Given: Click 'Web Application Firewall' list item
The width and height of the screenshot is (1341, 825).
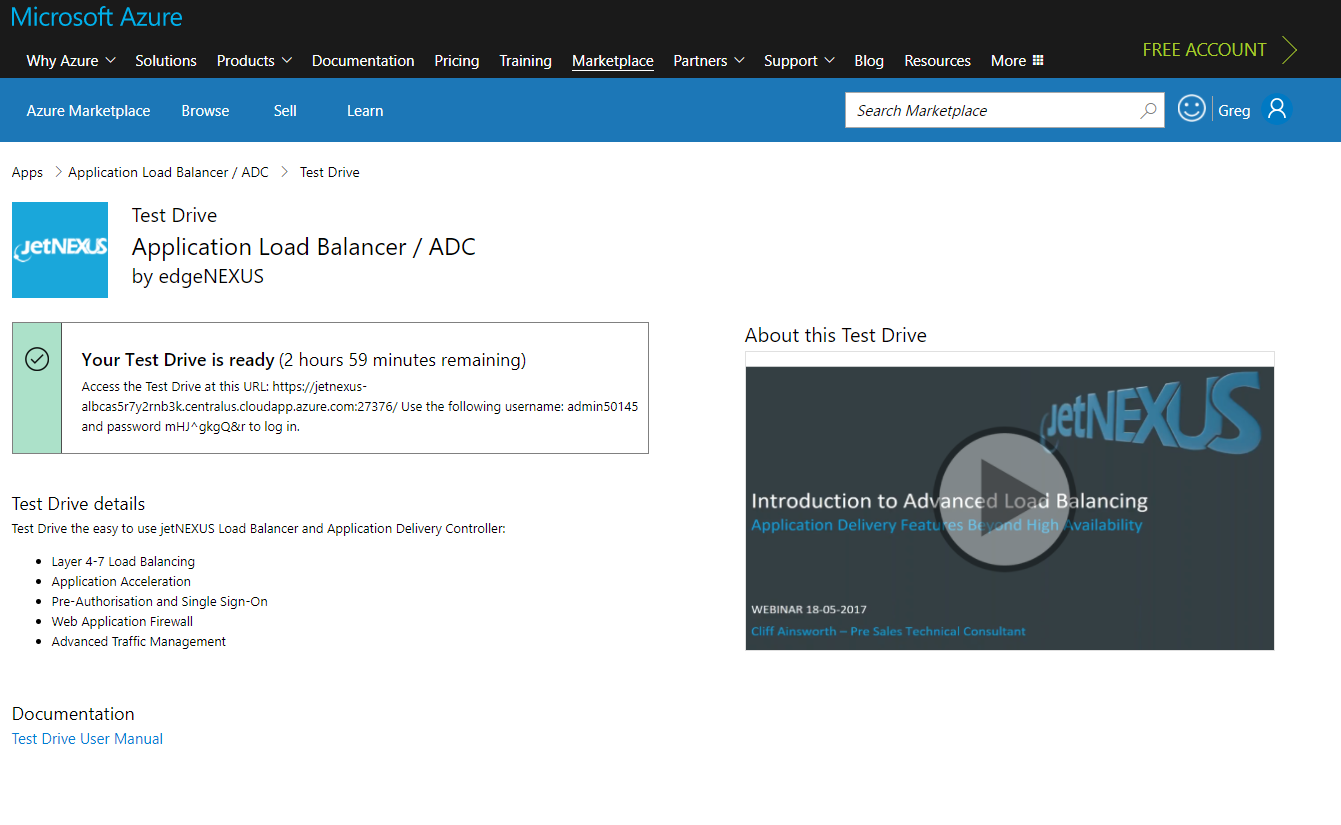Looking at the screenshot, I should pos(122,622).
